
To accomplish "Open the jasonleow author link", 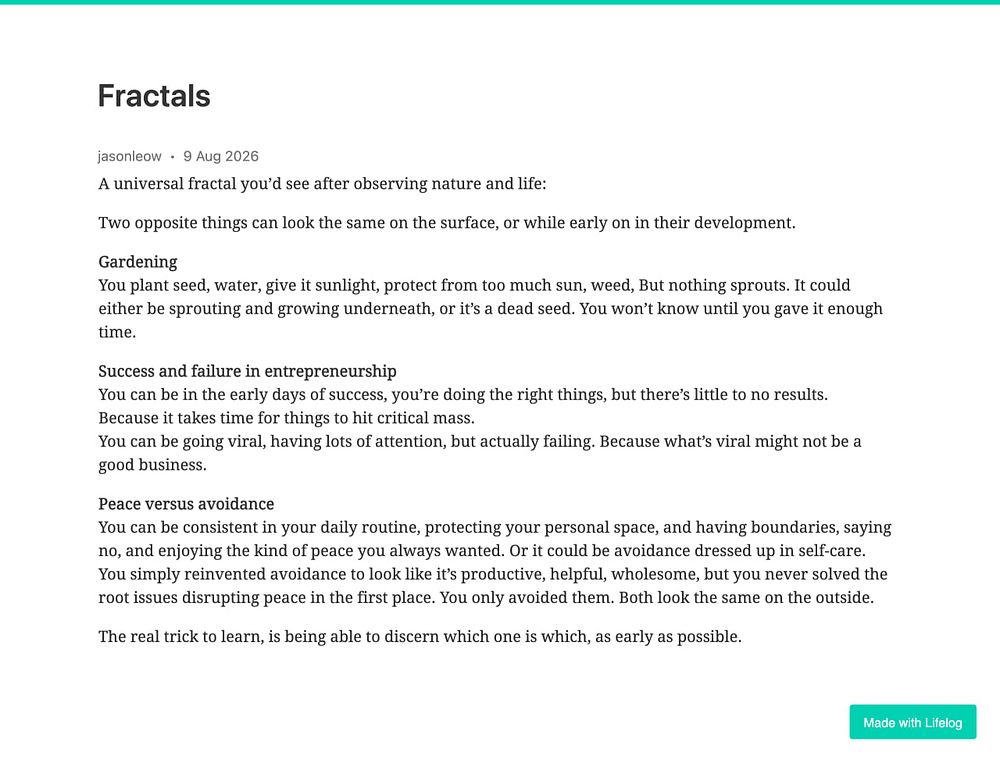I will click(129, 156).
